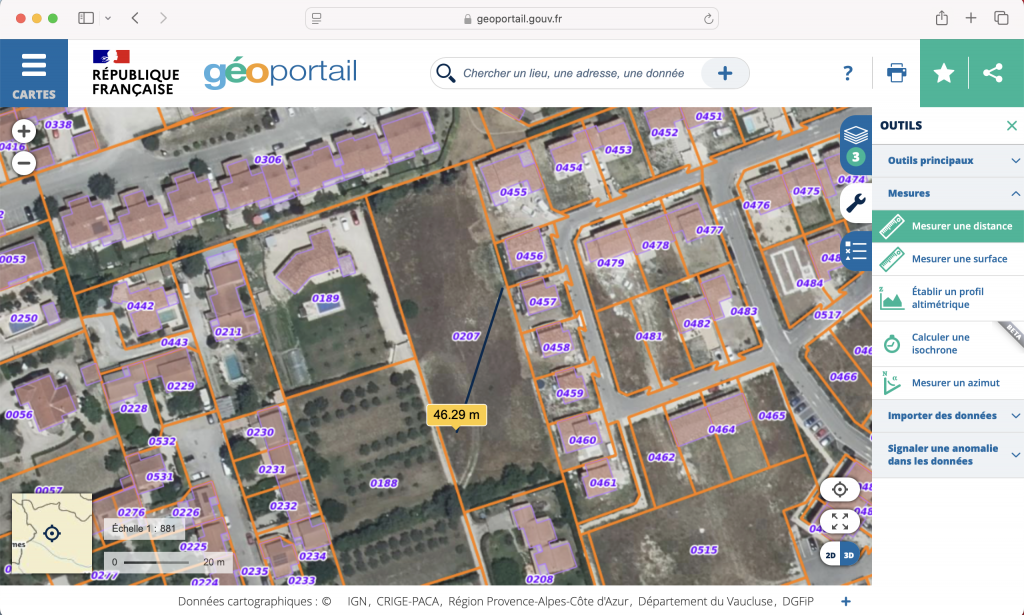Collapse the Mesures section
Screen dimensions: 1024x615
click(947, 193)
